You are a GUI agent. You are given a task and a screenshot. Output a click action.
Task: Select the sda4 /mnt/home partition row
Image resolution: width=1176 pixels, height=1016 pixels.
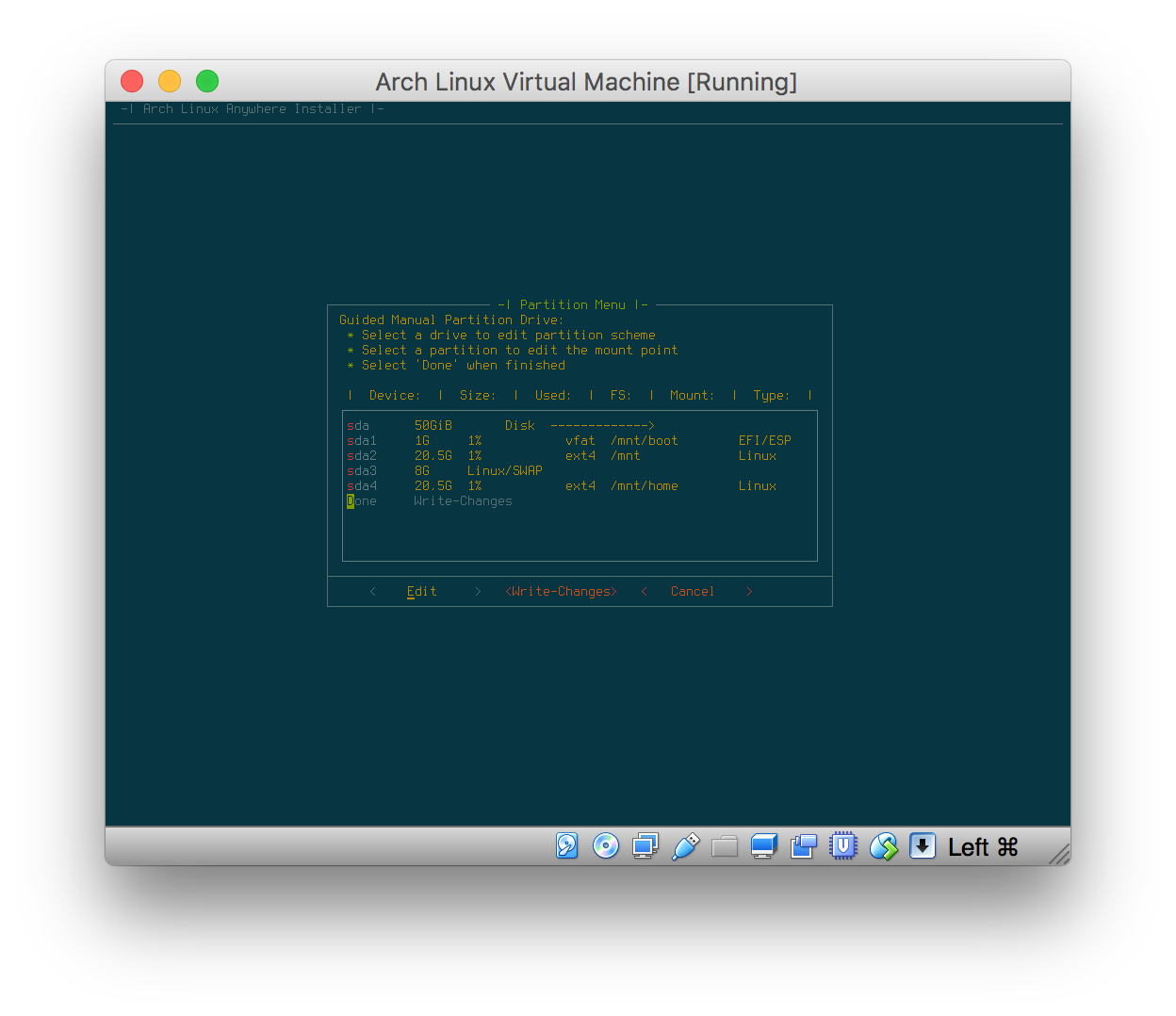[580, 485]
